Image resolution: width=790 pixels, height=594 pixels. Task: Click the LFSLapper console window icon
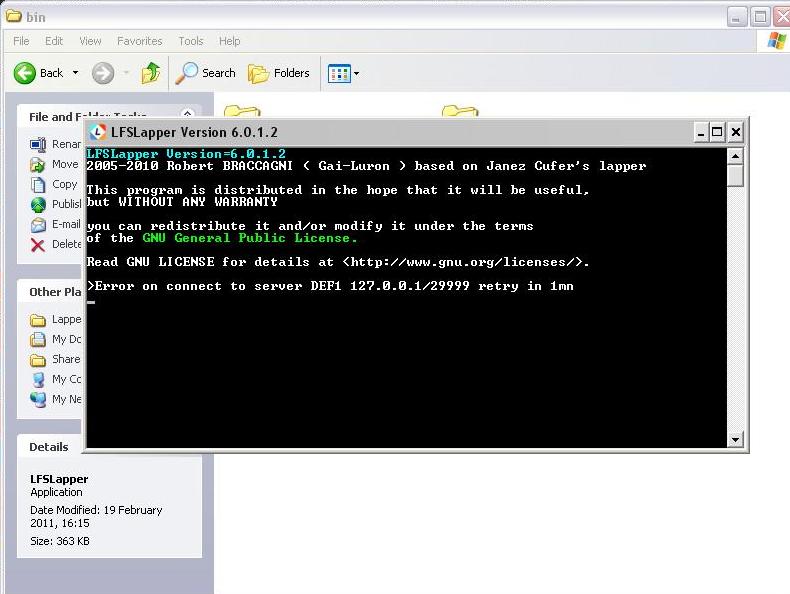97,132
